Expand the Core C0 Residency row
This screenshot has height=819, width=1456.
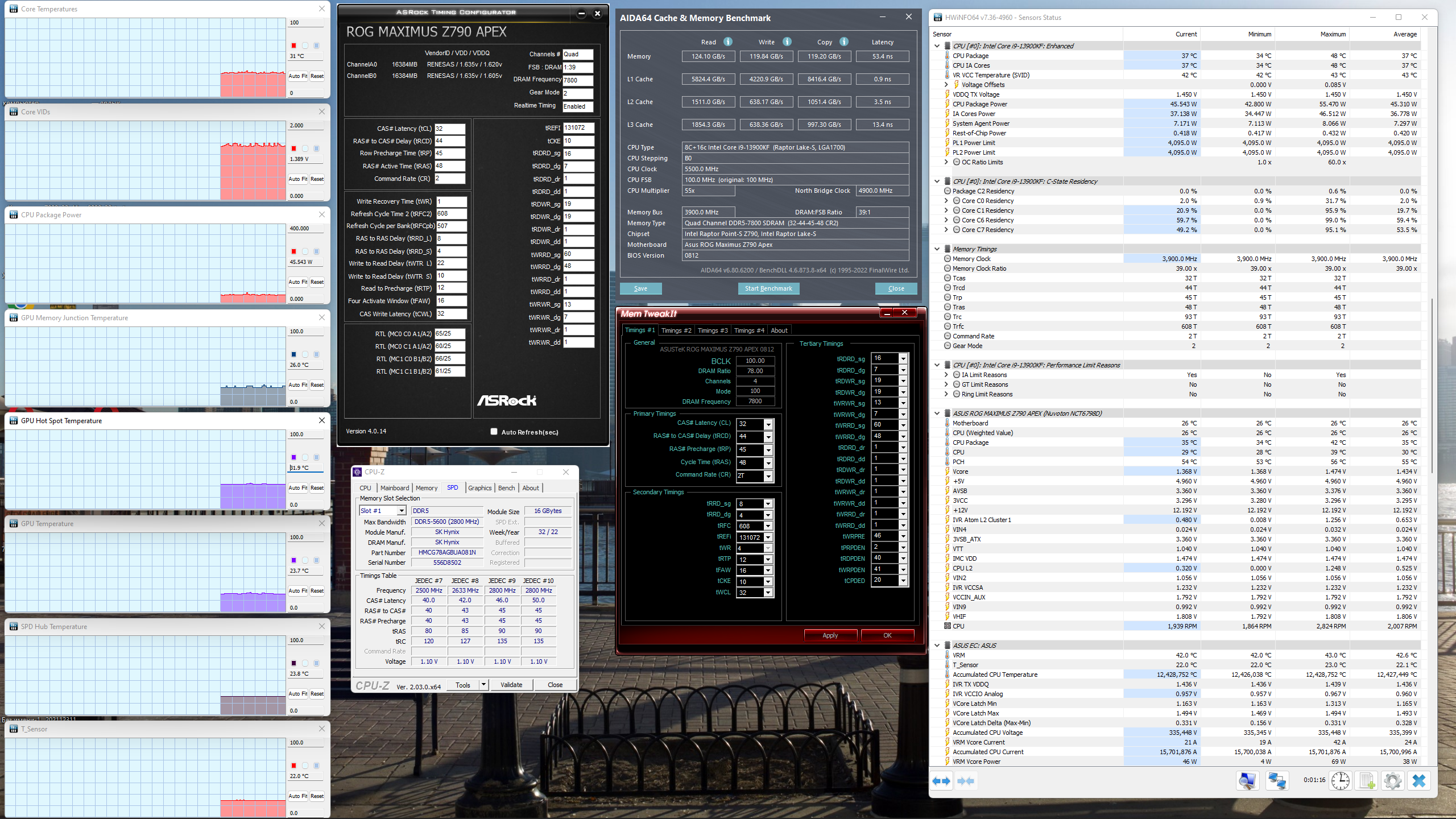[946, 201]
